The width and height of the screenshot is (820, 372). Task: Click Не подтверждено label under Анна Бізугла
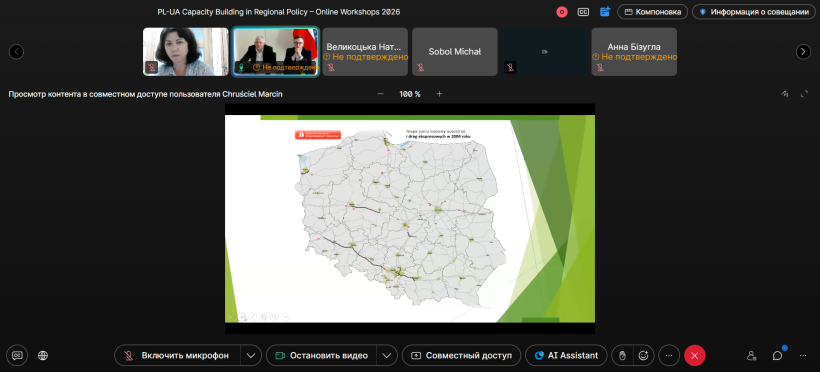tap(634, 57)
